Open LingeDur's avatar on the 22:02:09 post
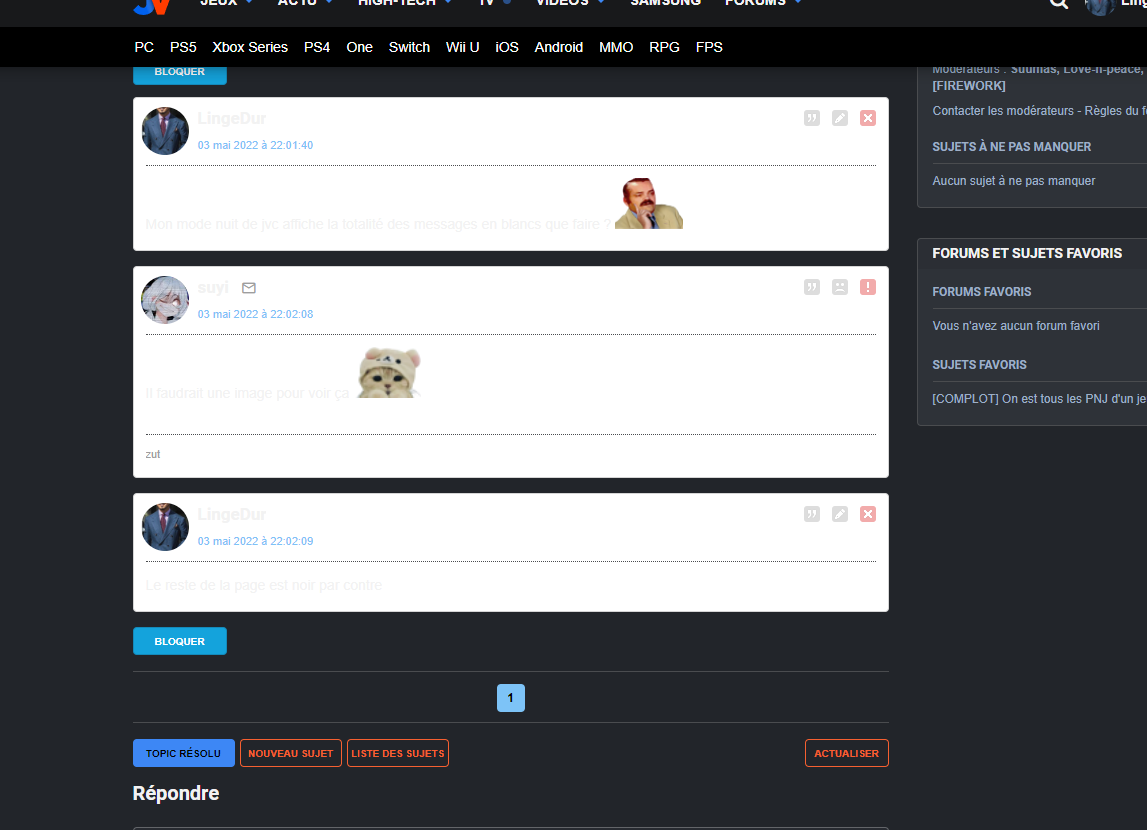 [x=165, y=527]
